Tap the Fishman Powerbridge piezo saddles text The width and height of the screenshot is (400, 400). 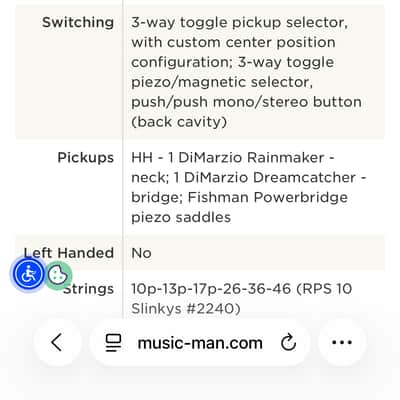[239, 207]
